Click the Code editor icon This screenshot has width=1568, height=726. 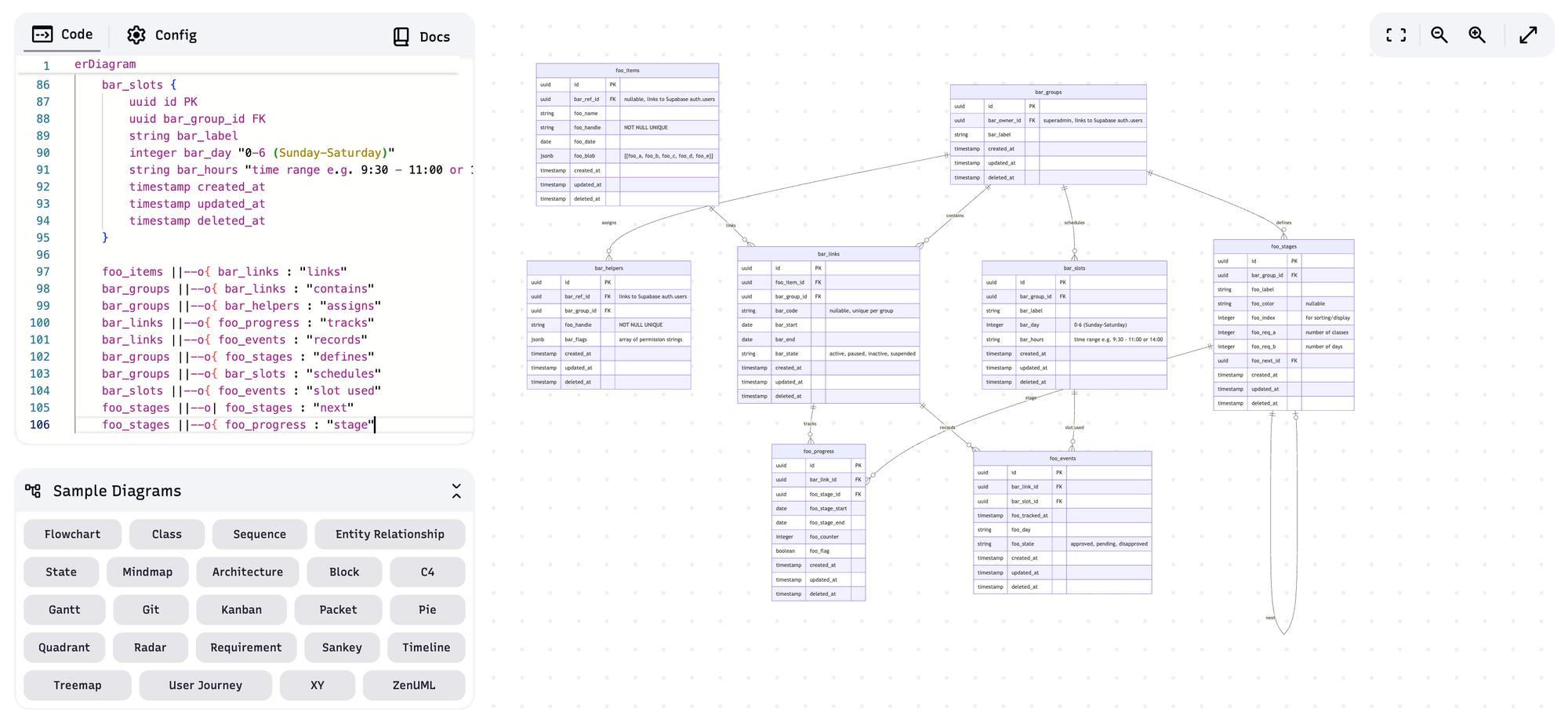[x=42, y=34]
